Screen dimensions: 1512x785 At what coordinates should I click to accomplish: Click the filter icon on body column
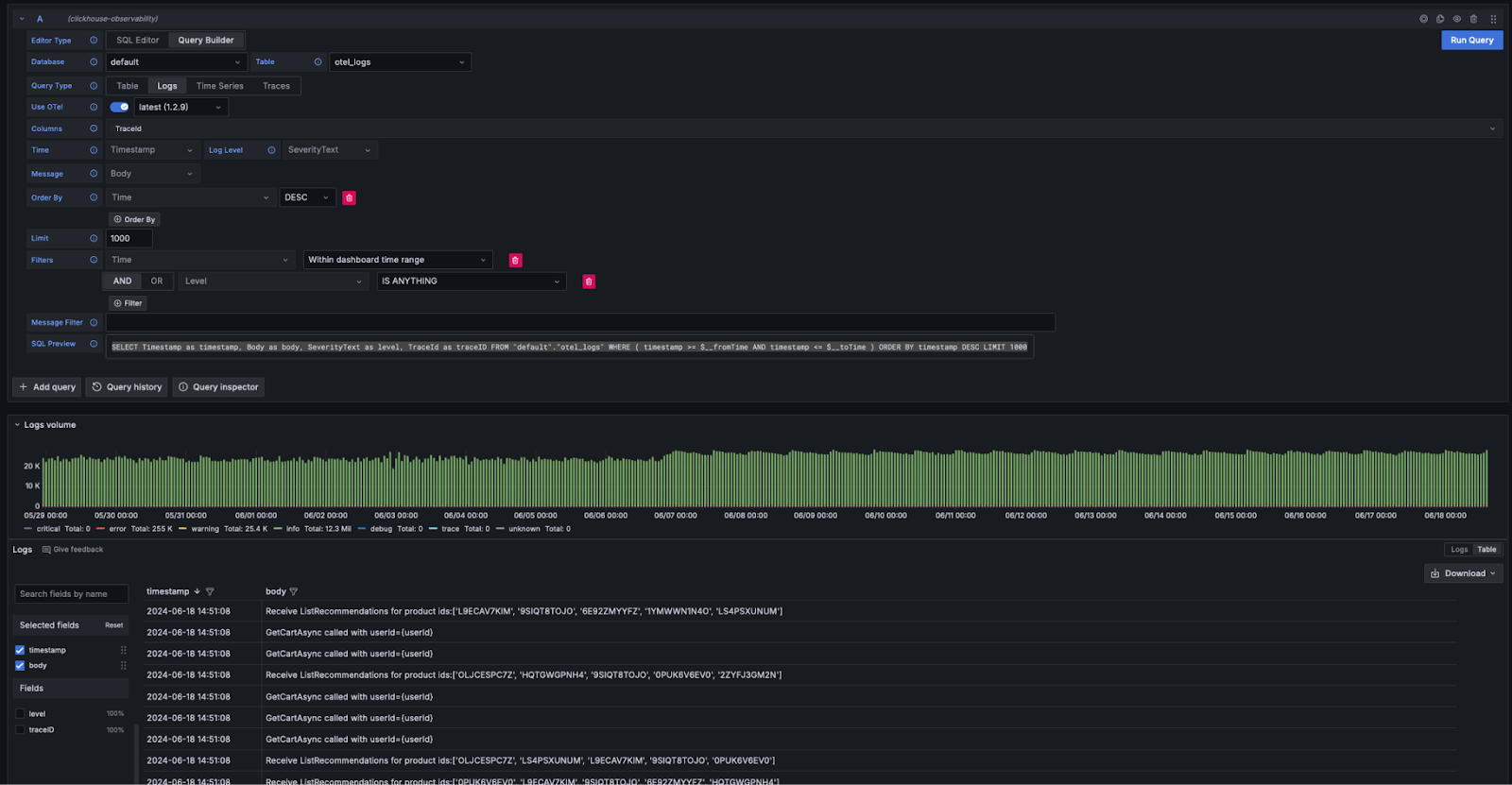(x=294, y=592)
